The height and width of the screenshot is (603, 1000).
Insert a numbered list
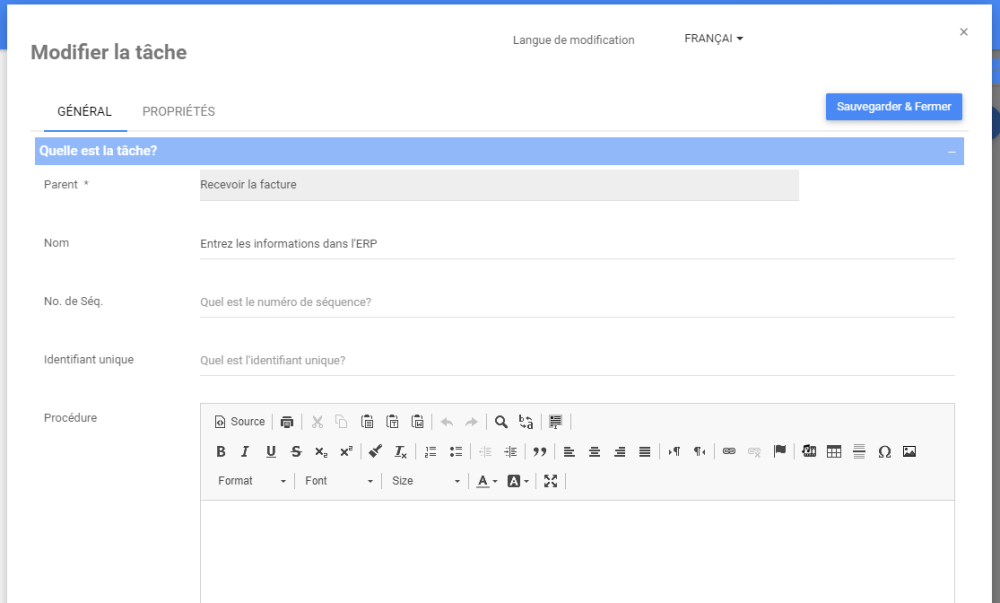click(x=430, y=451)
